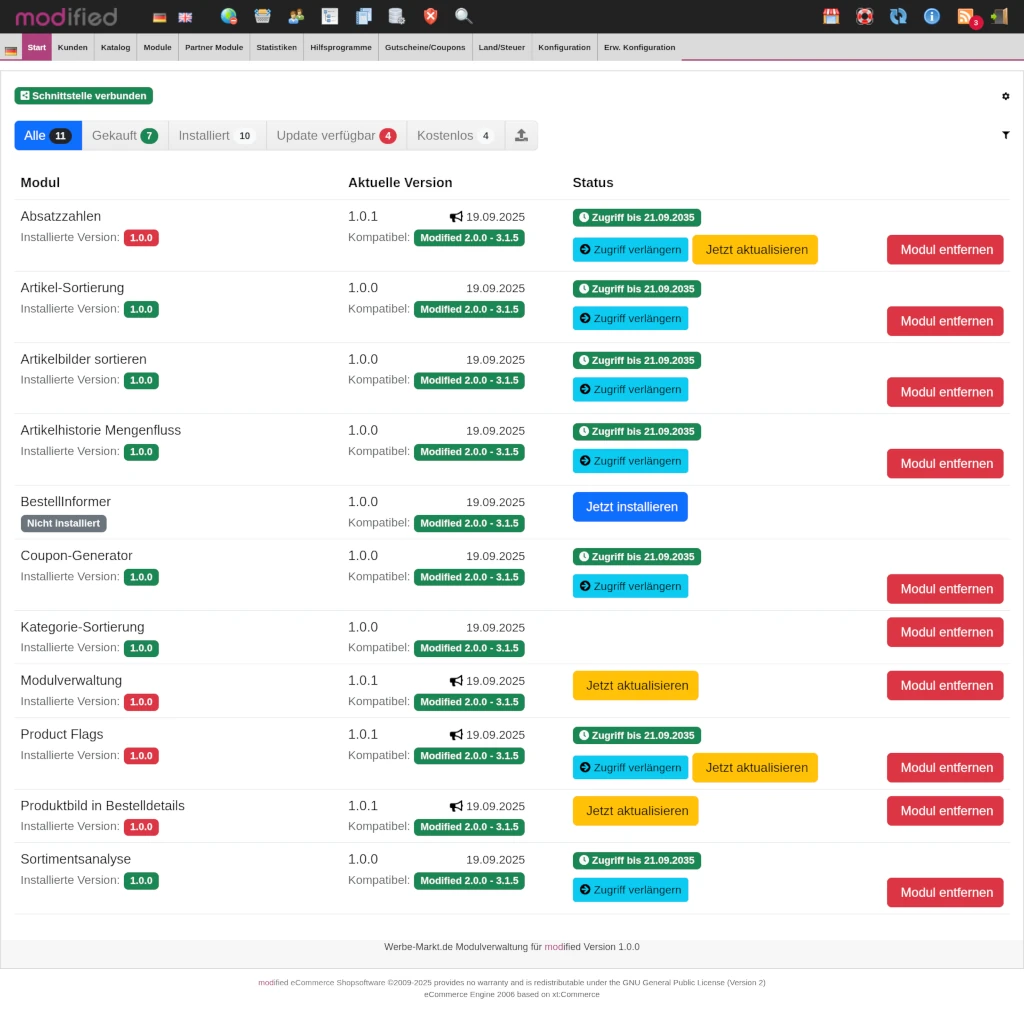Remove the Sortimentsanalyse module

pos(945,893)
